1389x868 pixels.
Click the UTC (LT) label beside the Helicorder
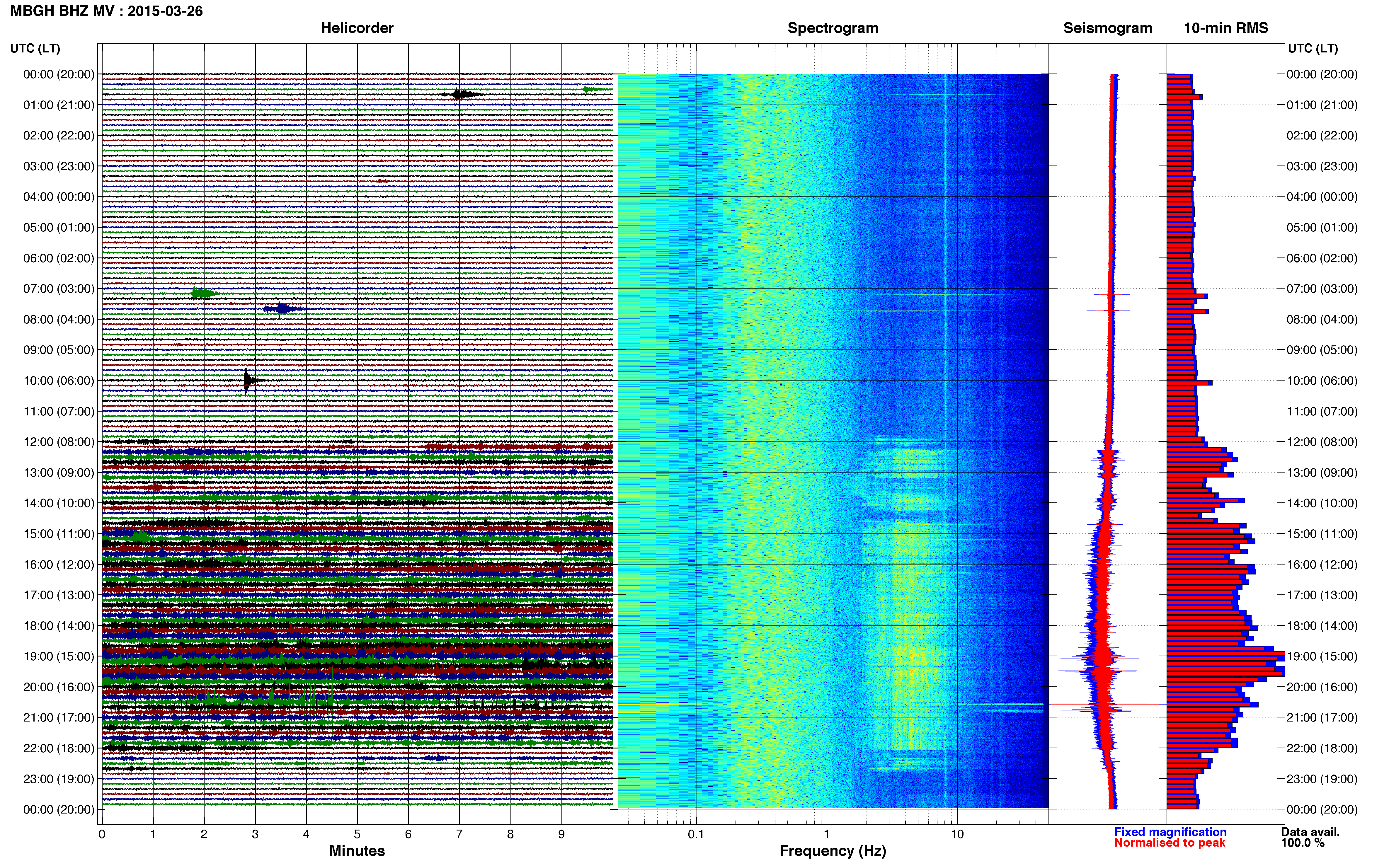(x=35, y=48)
